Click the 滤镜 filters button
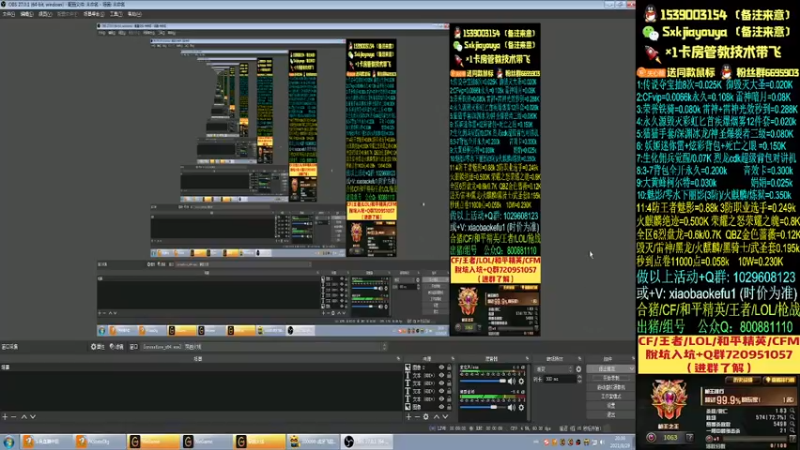Screen dimensions: 800x450 117,346
